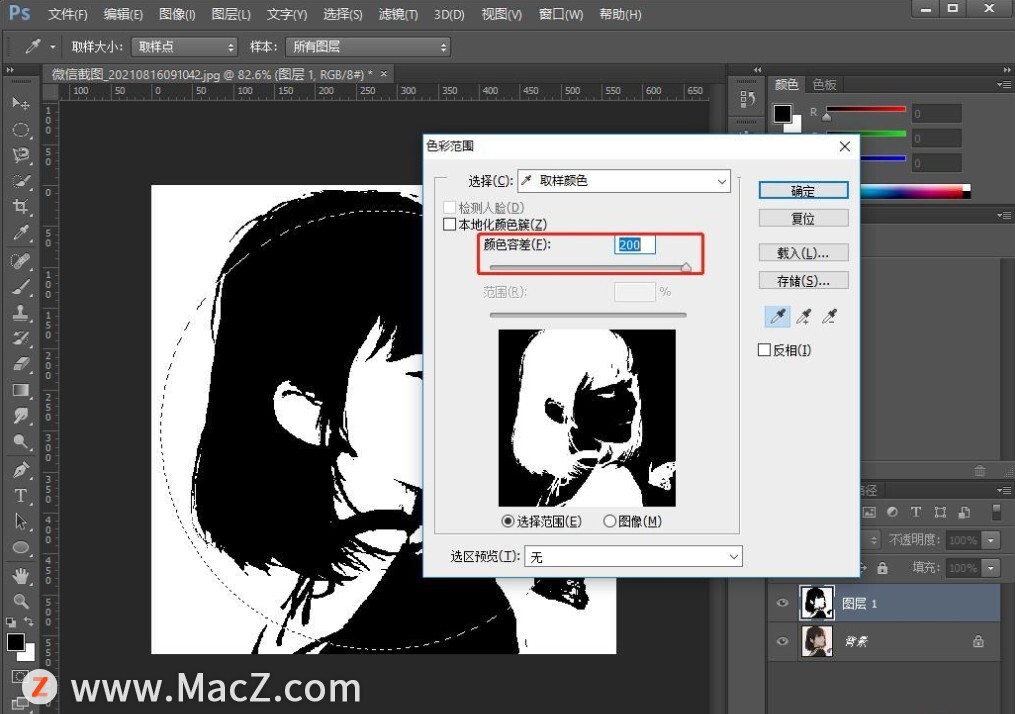Click the eyedropper sample tool in dialog
Viewport: 1015px width, 714px height.
(777, 317)
